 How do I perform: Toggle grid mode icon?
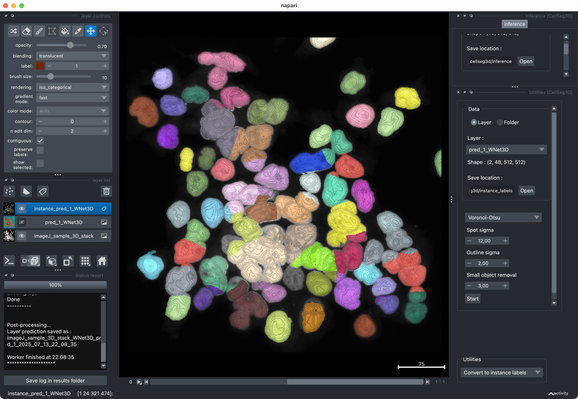point(85,261)
